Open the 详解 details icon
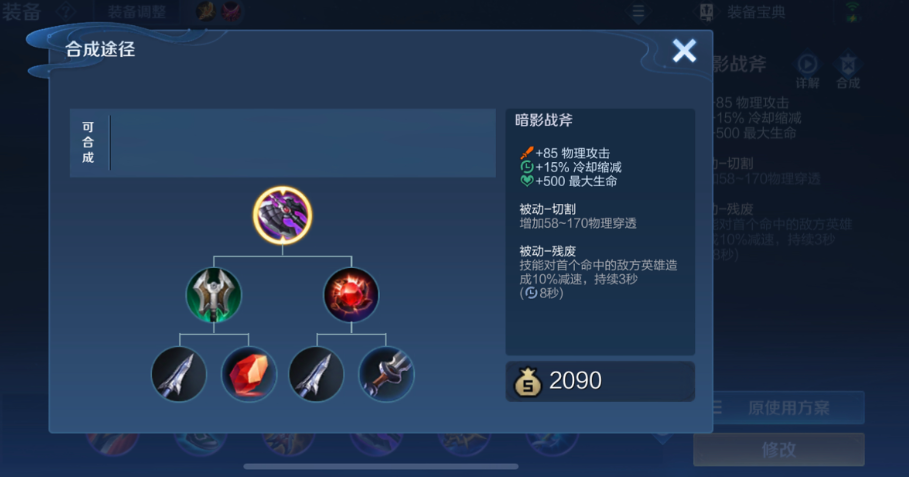 click(x=807, y=71)
